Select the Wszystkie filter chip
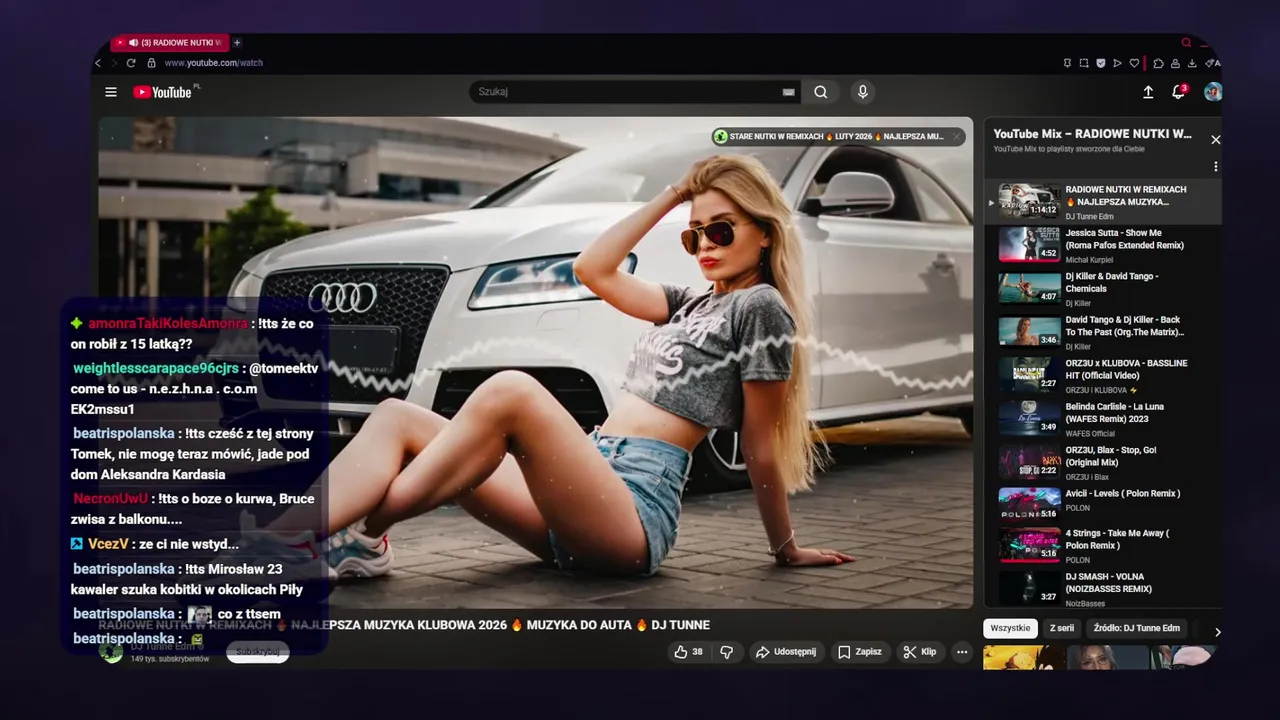1280x720 pixels. pos(1010,628)
